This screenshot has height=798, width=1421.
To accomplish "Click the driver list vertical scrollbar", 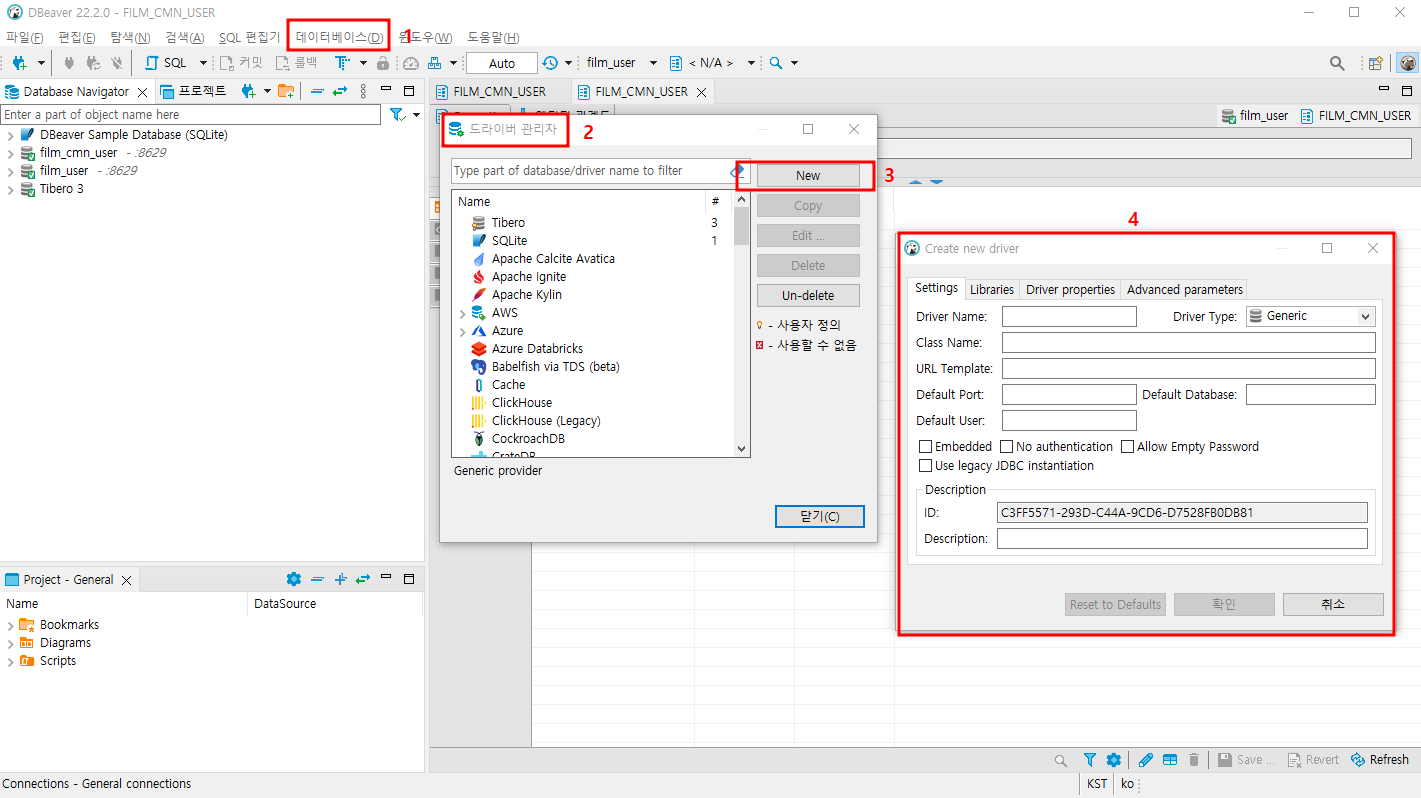I will click(741, 323).
